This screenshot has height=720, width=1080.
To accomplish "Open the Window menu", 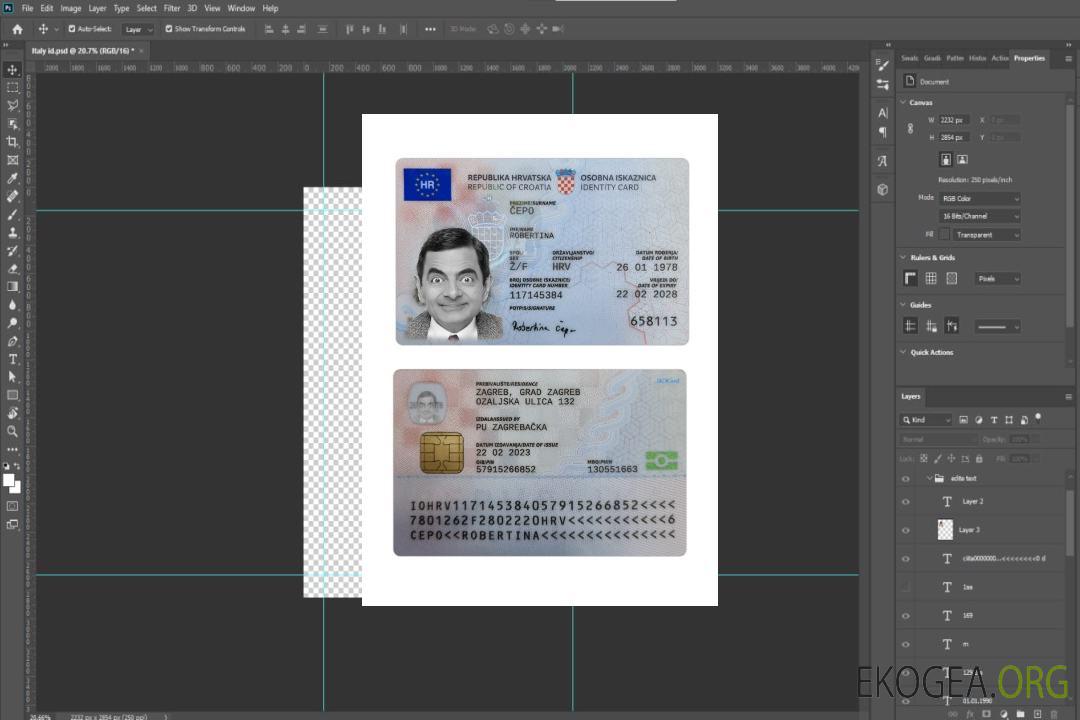I will [241, 8].
